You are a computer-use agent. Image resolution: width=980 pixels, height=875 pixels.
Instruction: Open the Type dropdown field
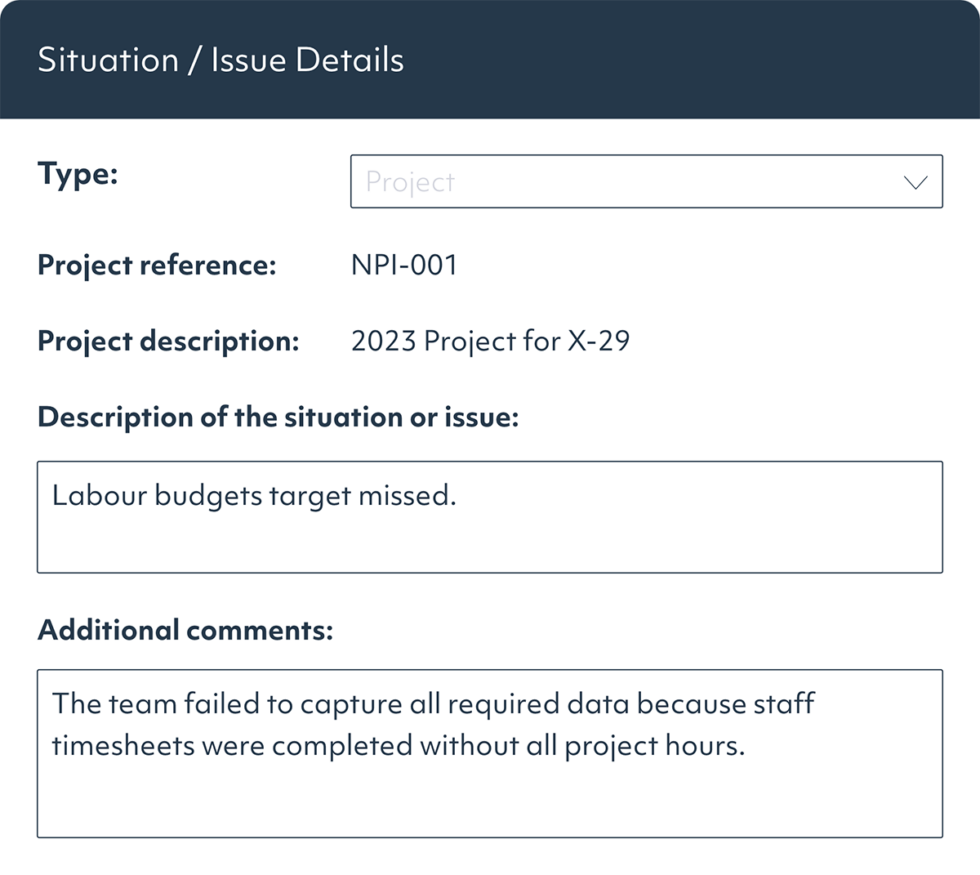[646, 181]
